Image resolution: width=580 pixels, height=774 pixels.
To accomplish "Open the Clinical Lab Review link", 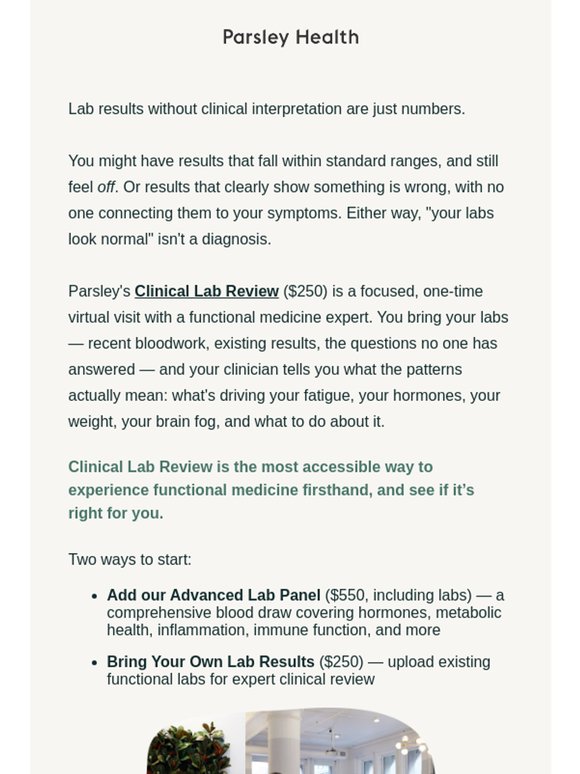I will coord(206,291).
